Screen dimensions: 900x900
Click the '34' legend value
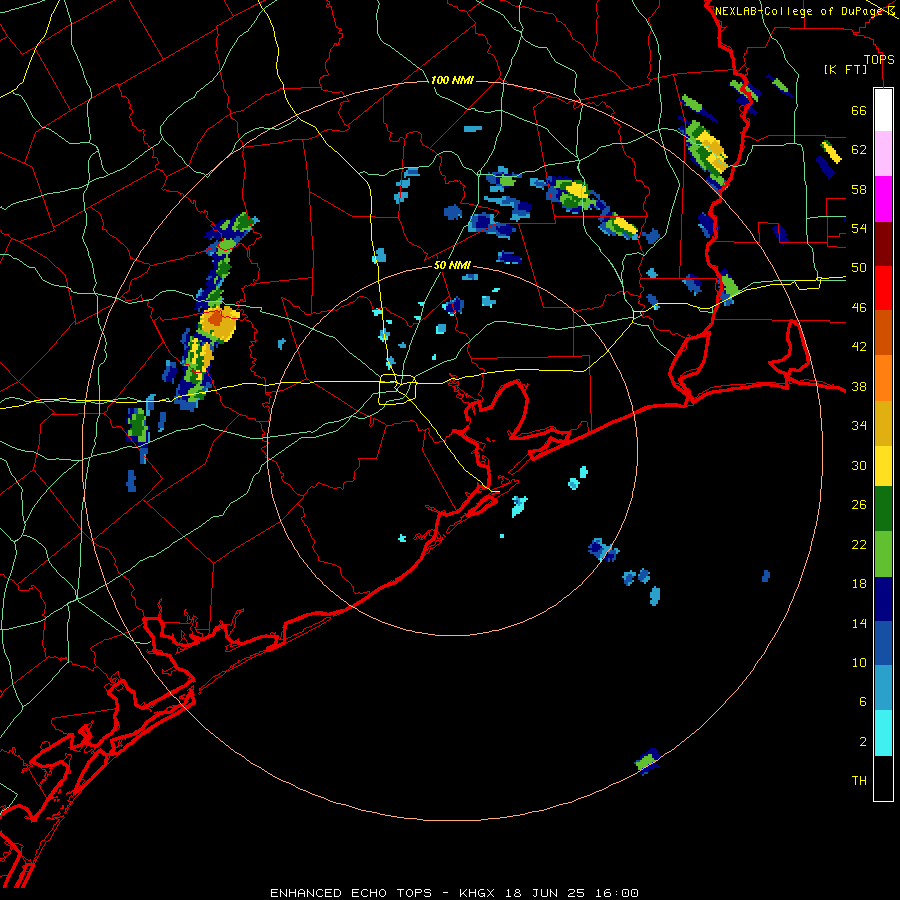[859, 426]
